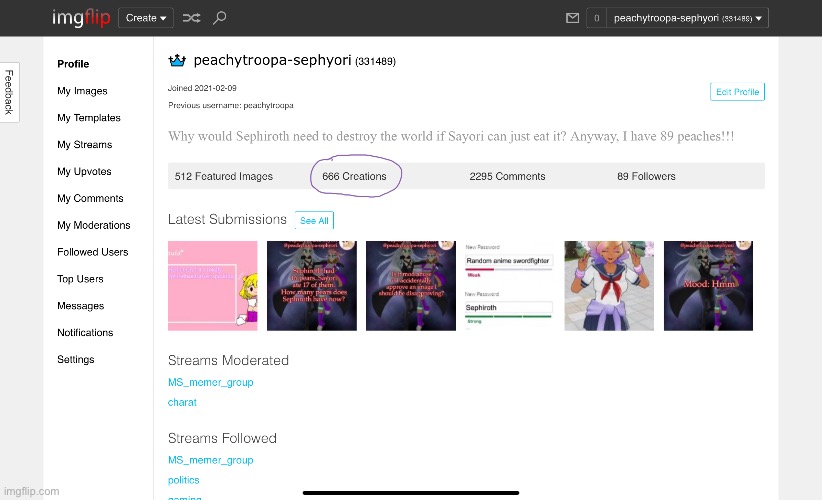Open the schoolgirl peace-sign thumbnail
Viewport: 822px width, 500px height.
(x=609, y=286)
